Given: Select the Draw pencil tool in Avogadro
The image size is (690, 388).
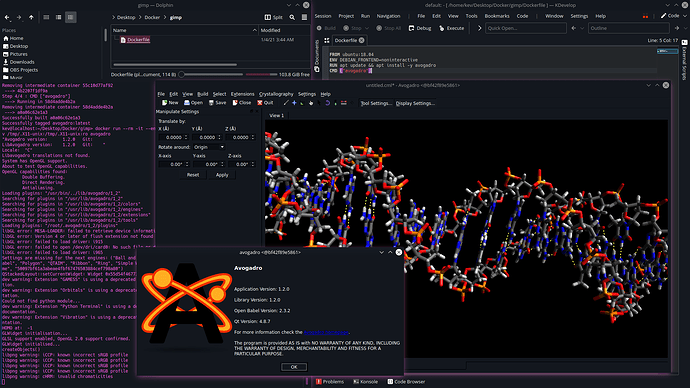Looking at the screenshot, I should point(286,103).
